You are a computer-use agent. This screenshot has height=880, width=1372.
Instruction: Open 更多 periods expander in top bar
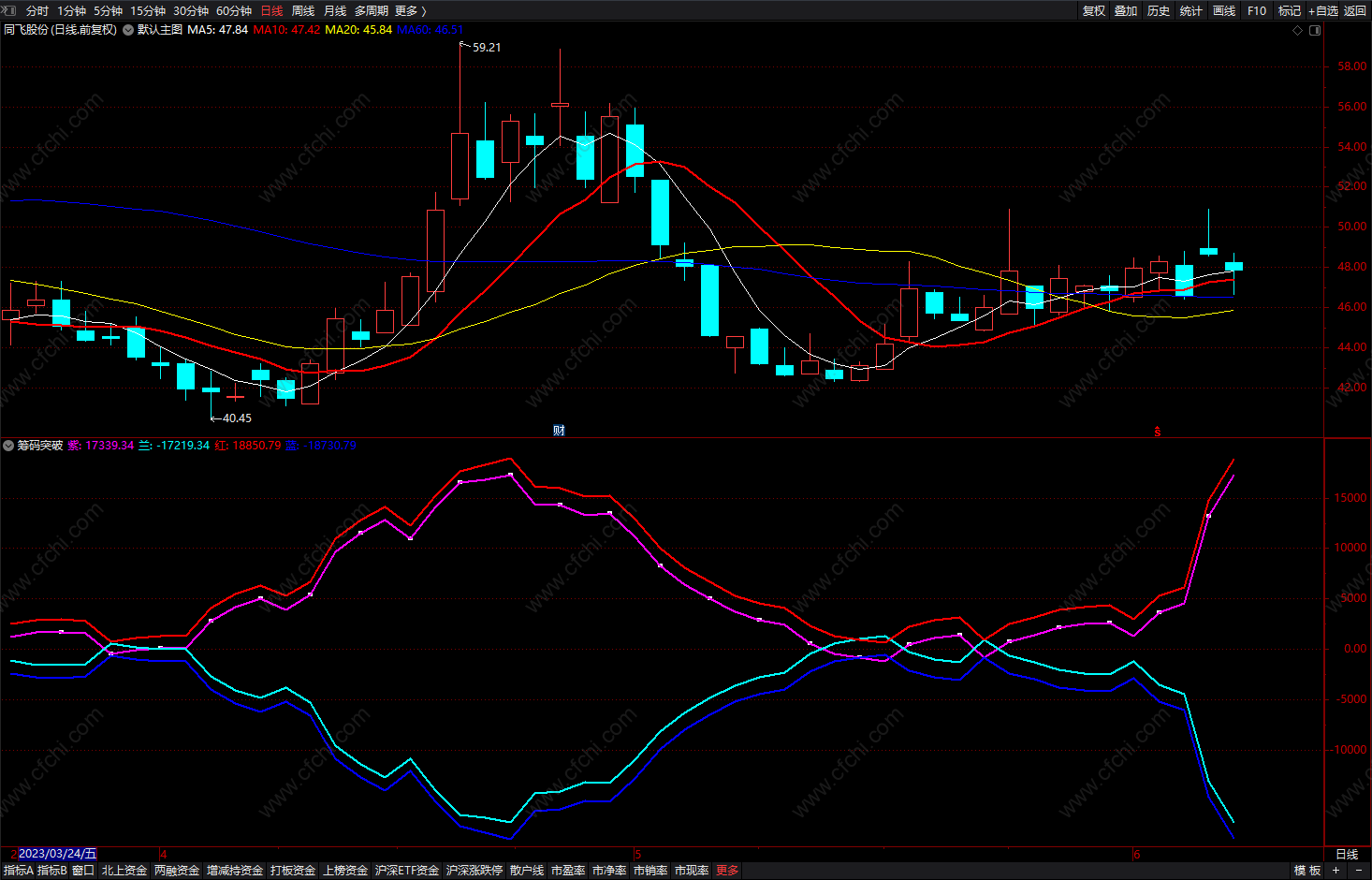411,10
